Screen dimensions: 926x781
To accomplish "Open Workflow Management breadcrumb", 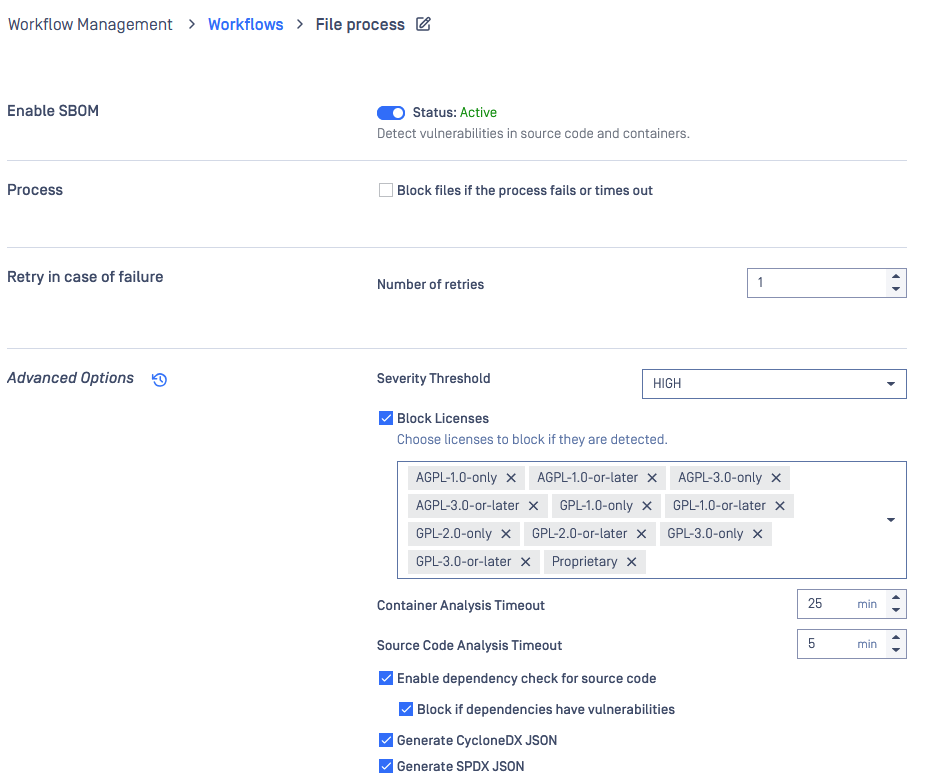I will pos(90,24).
